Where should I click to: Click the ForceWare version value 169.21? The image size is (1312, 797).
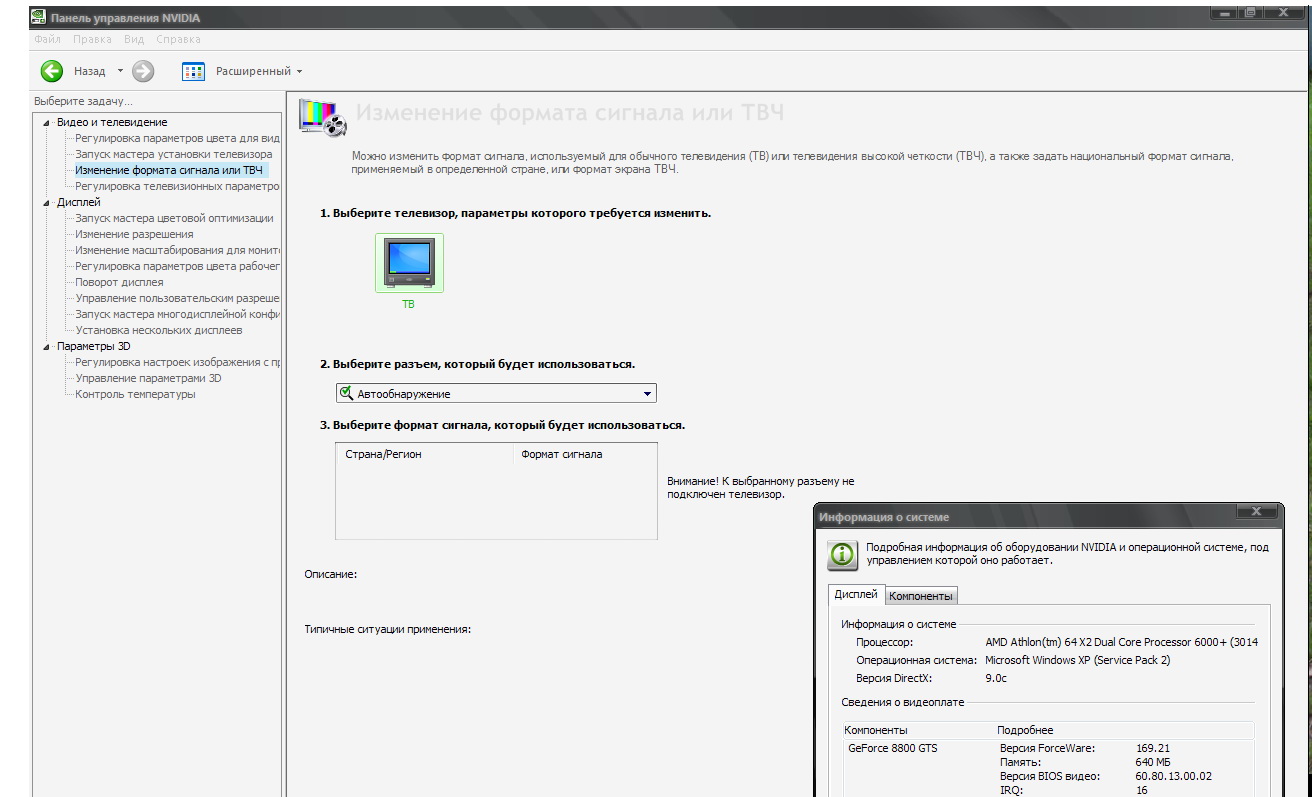(1153, 748)
